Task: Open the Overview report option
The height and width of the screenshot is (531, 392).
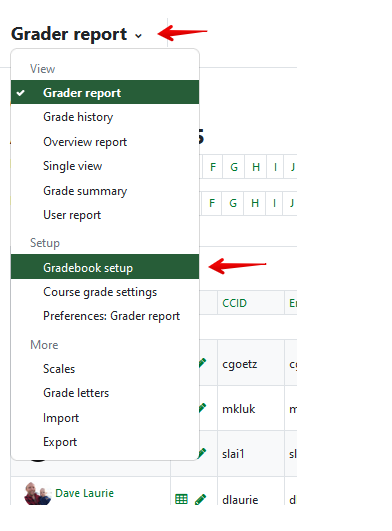Action: click(85, 142)
